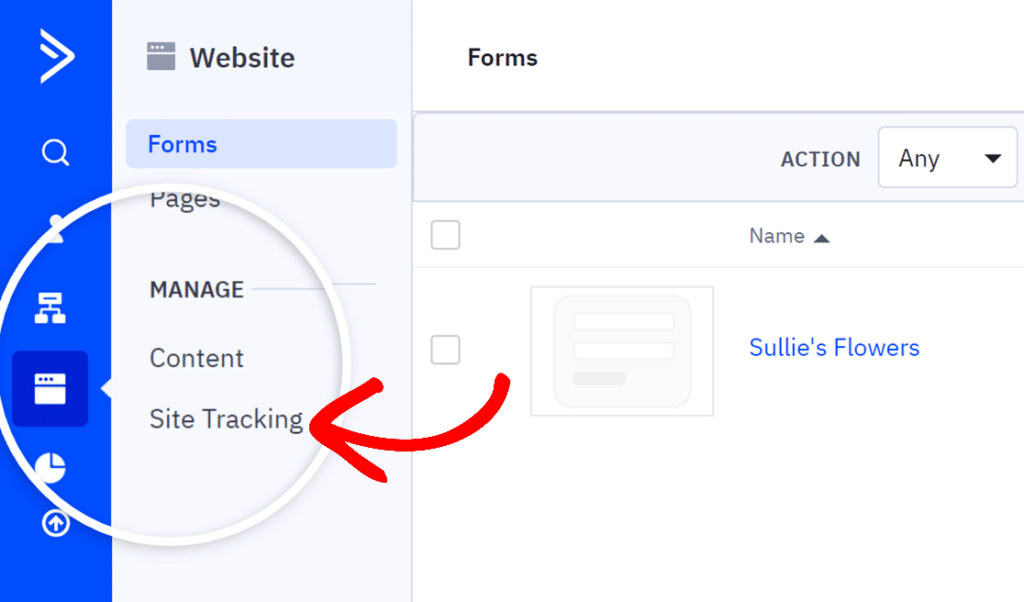1024x602 pixels.
Task: Check the select-all checkbox above the form list
Action: coord(445,235)
